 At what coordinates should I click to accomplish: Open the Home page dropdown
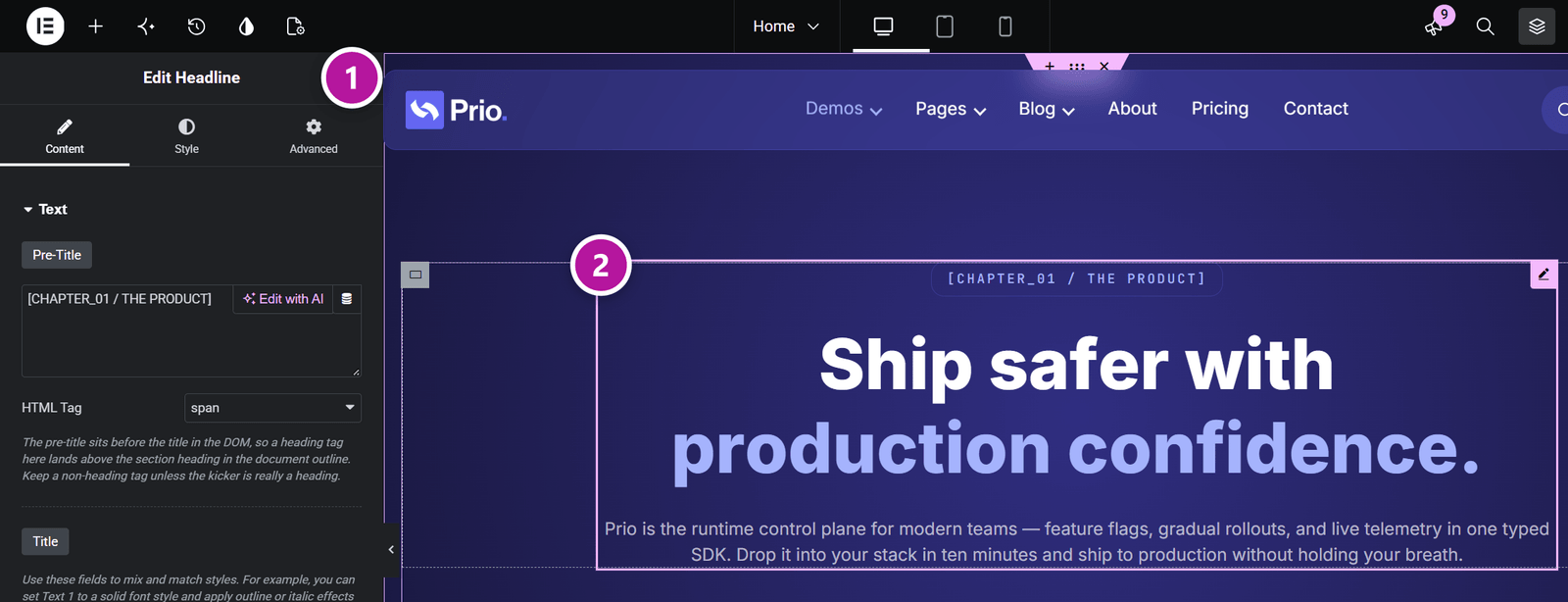(786, 26)
